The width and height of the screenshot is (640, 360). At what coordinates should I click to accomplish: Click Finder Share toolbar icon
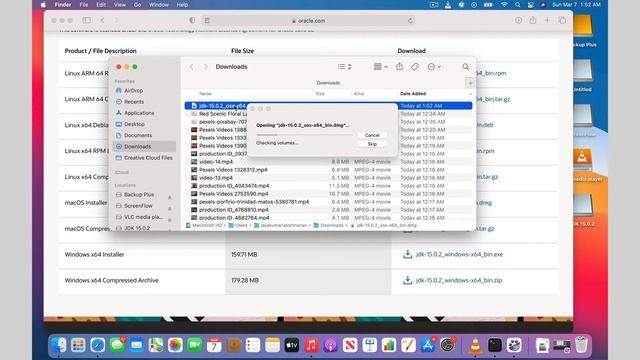[x=399, y=67]
